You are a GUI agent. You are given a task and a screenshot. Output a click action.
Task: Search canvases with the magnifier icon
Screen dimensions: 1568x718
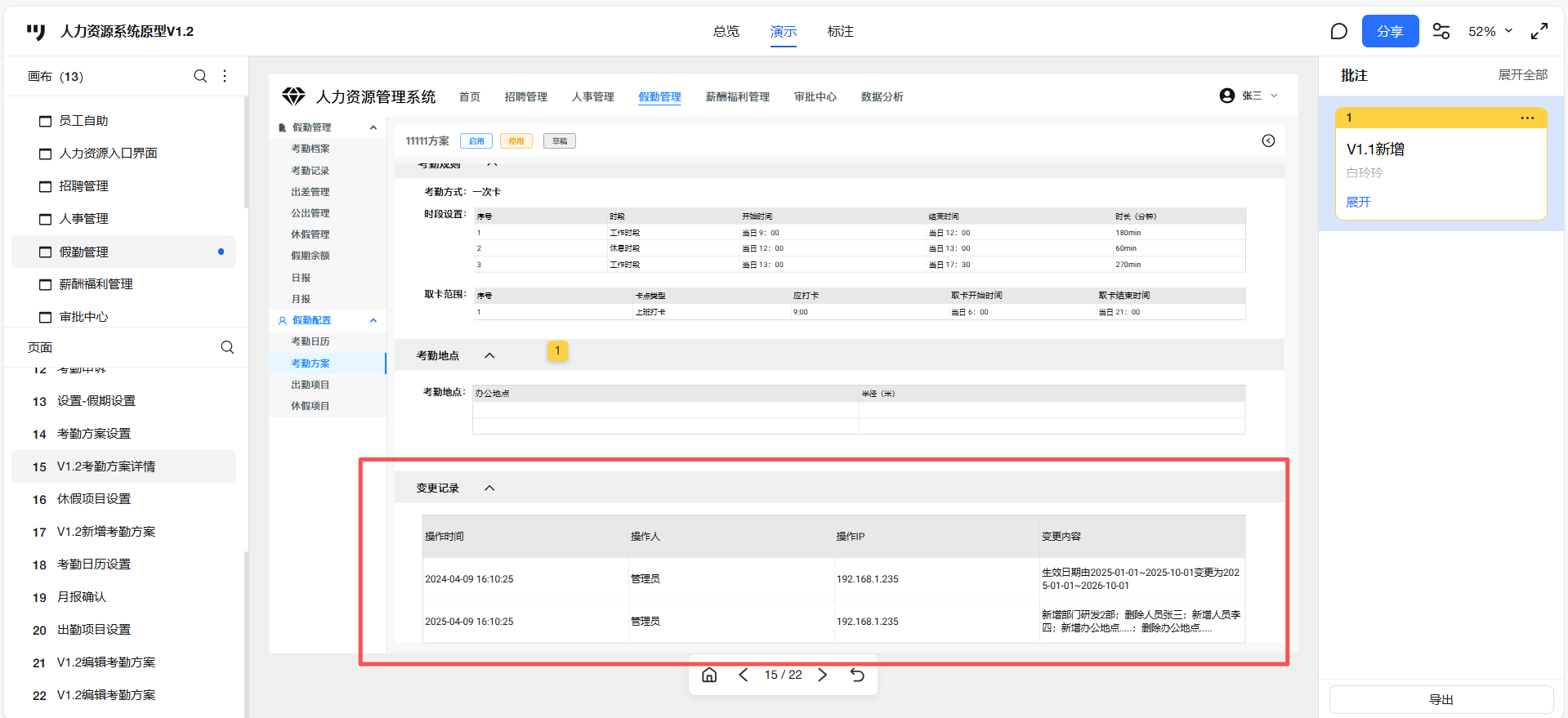(200, 76)
